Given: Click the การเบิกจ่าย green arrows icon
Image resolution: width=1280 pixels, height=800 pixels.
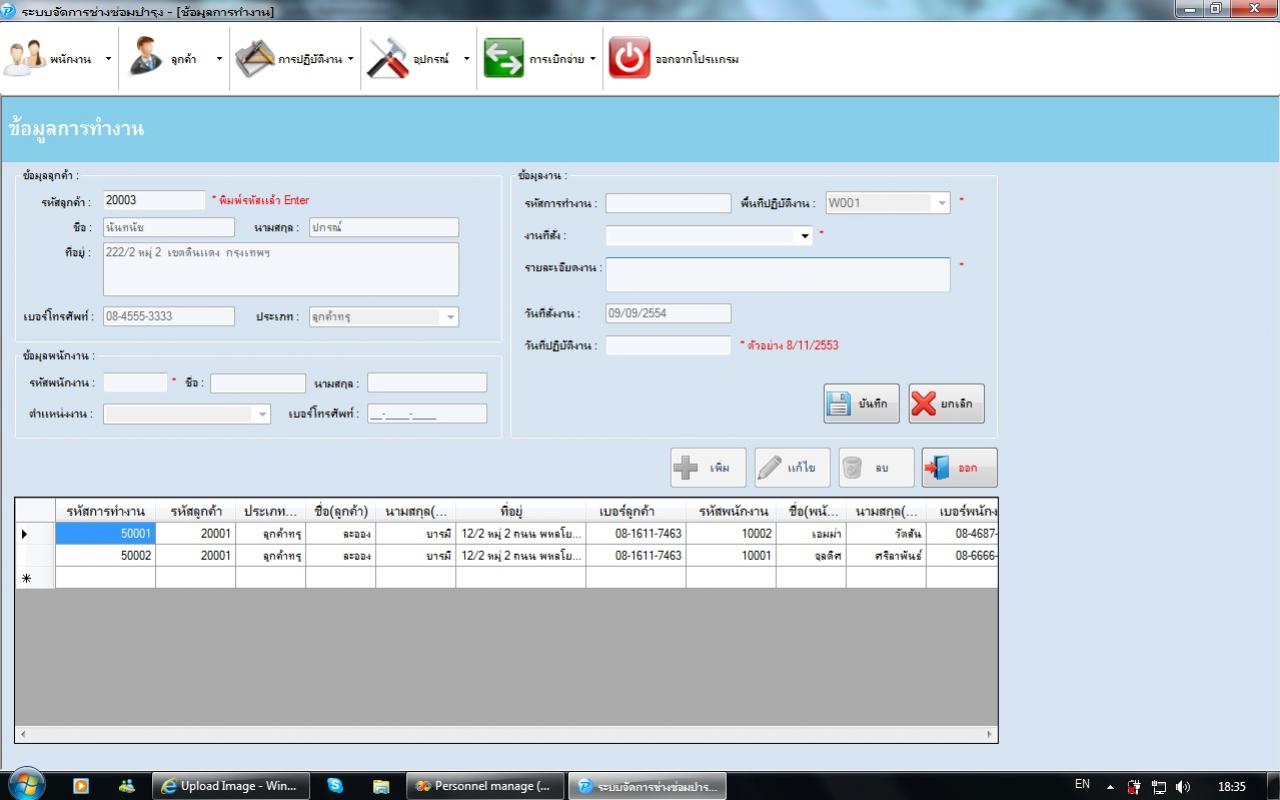Looking at the screenshot, I should (x=503, y=58).
